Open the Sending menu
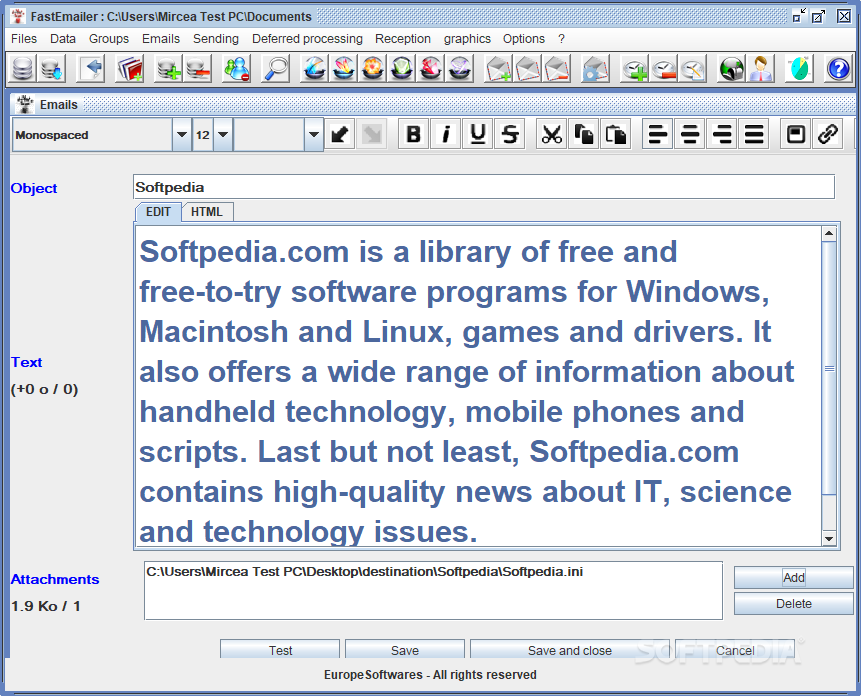 216,39
